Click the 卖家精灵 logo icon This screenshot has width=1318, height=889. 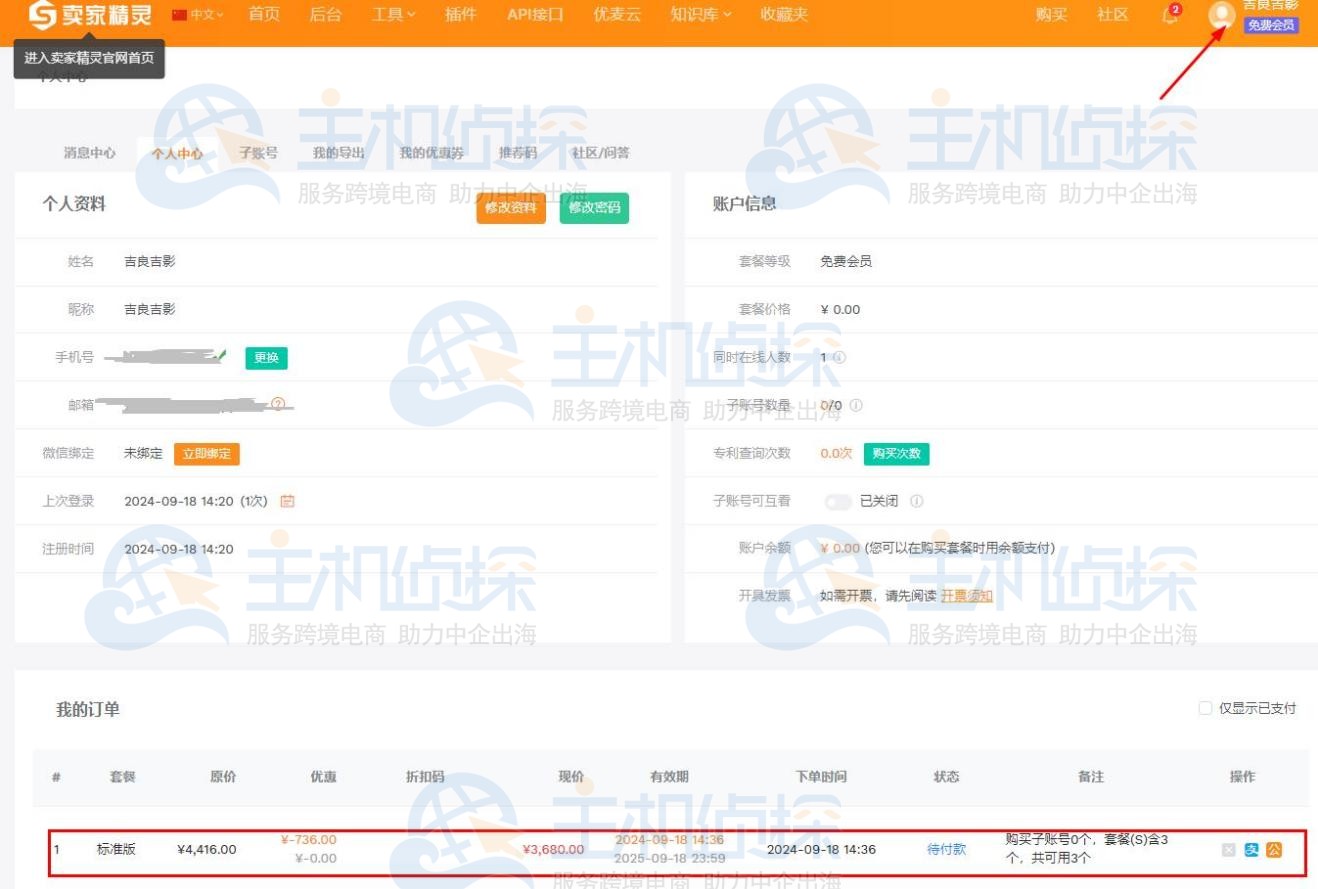tap(42, 14)
